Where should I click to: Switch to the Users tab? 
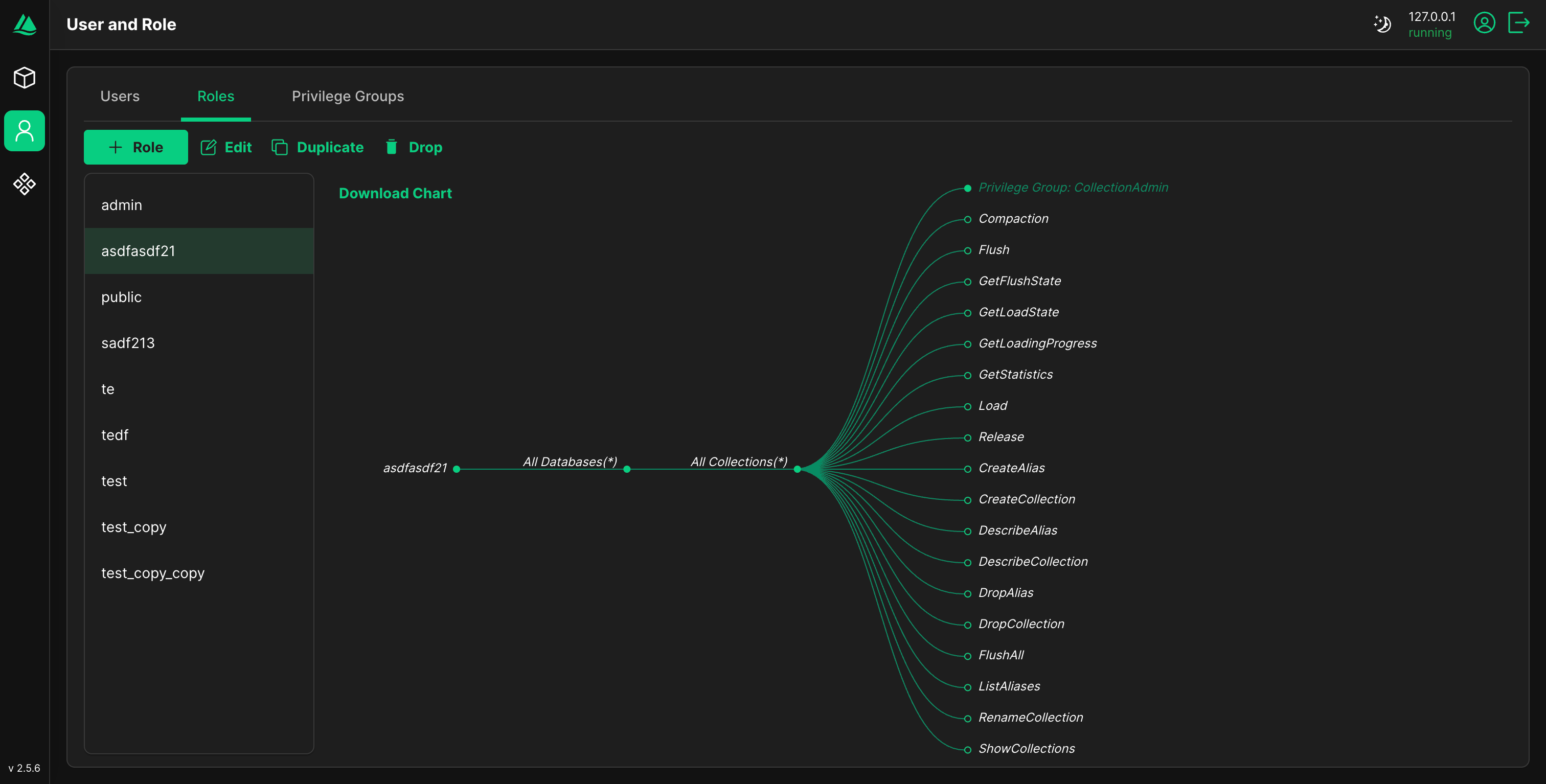coord(120,96)
